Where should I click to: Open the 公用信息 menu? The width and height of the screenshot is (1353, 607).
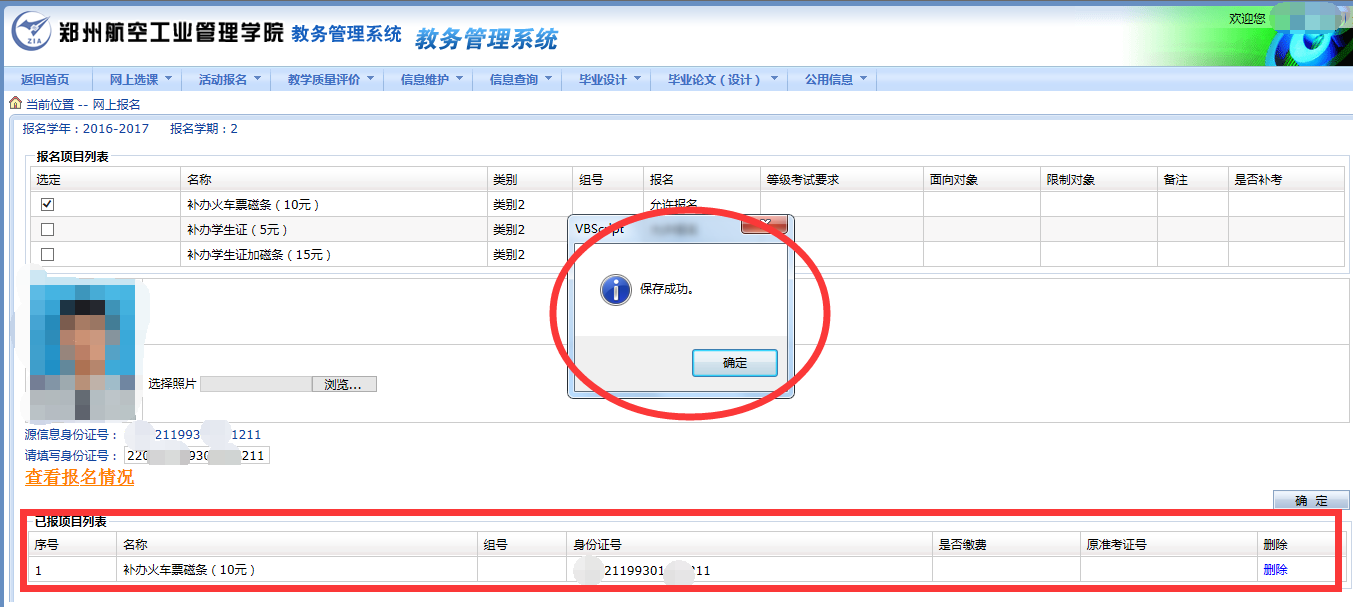835,79
